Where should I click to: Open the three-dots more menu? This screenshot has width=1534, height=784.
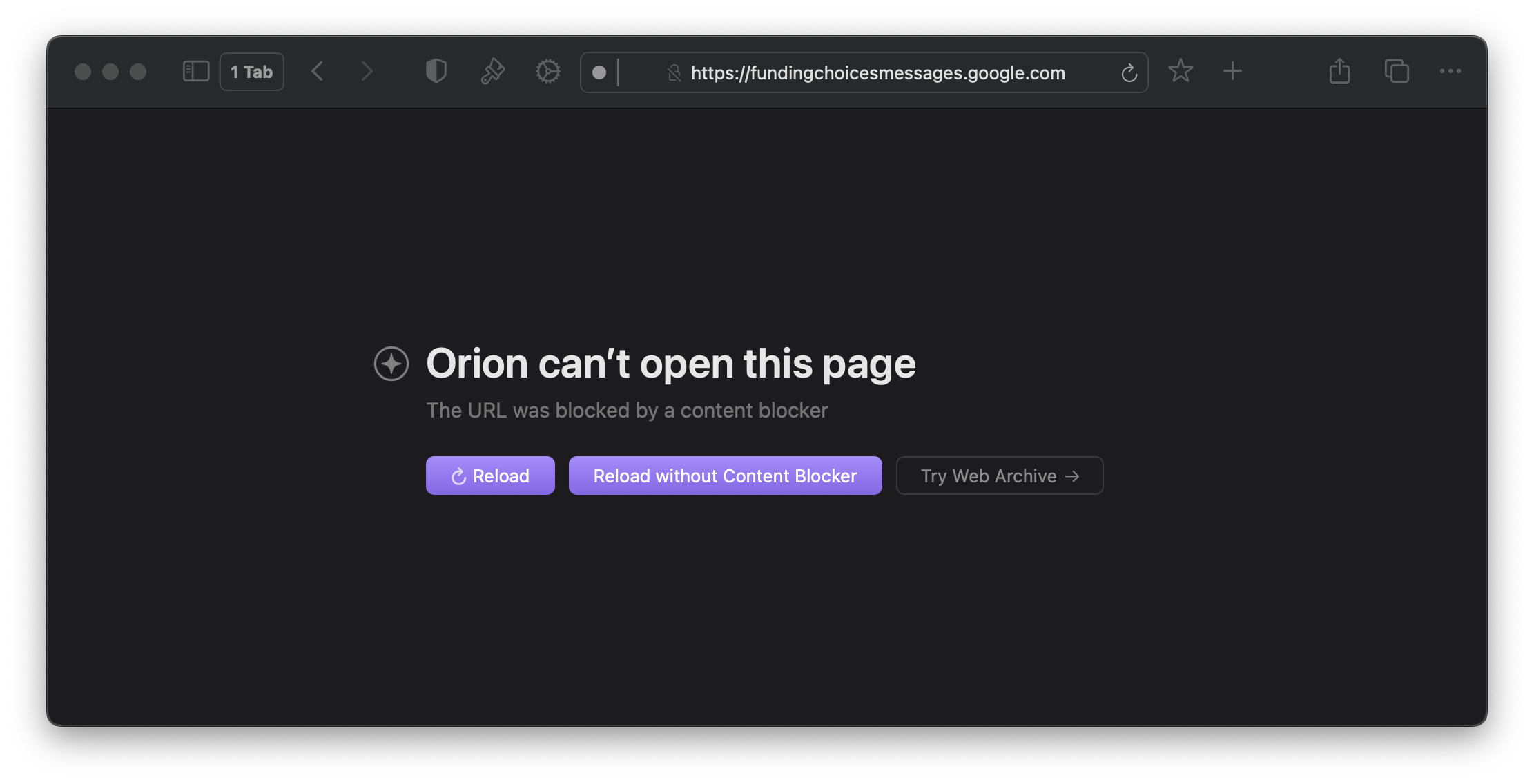pos(1450,71)
